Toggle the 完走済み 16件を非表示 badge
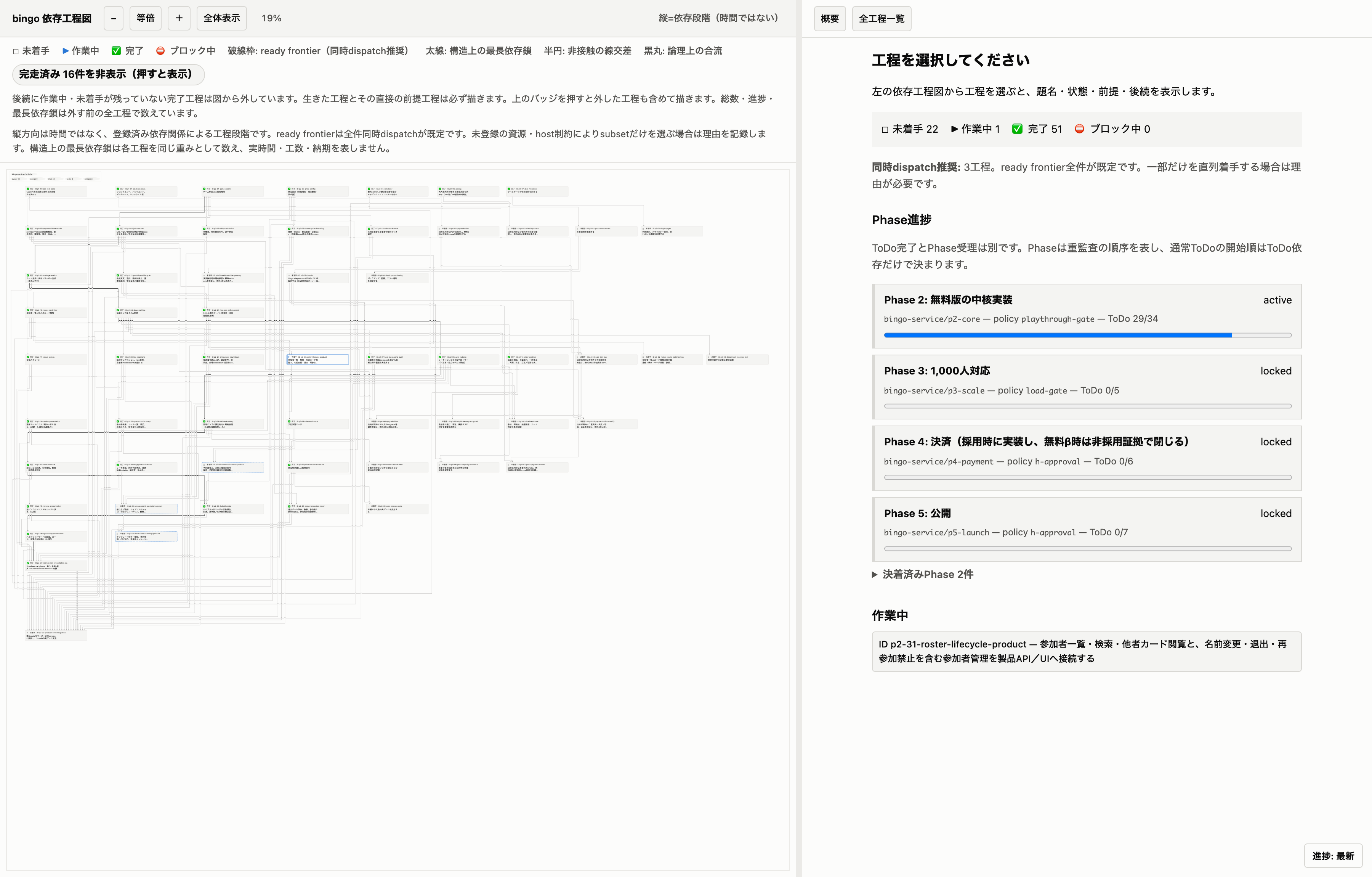The width and height of the screenshot is (1372, 877). pos(108,74)
